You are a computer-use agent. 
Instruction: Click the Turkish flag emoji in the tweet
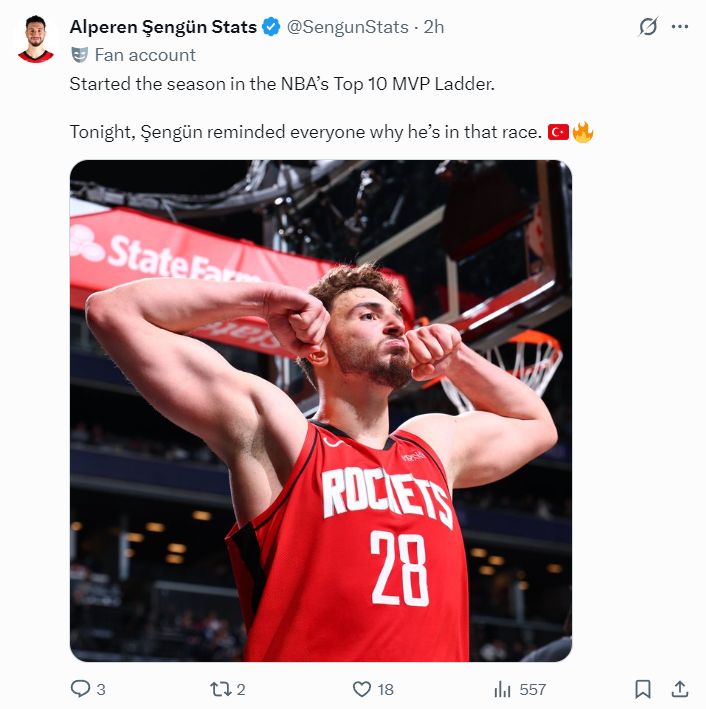[x=558, y=132]
